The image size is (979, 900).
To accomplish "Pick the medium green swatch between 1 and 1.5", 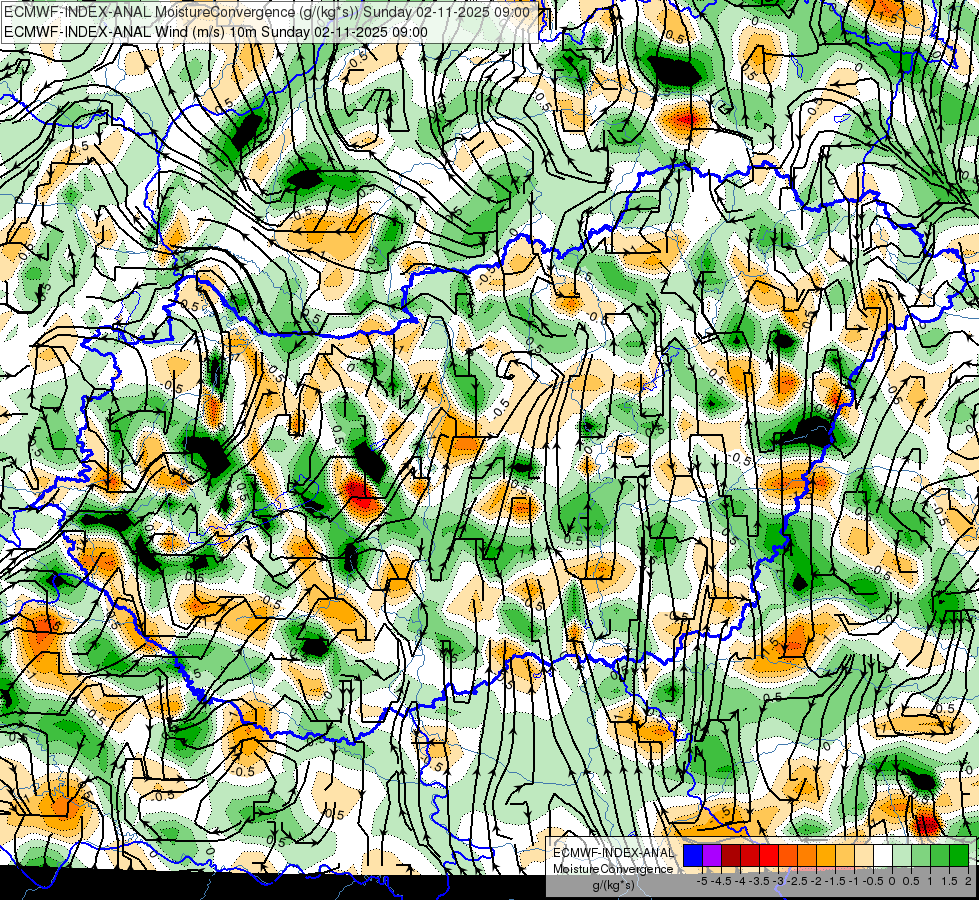I will tap(940, 855).
